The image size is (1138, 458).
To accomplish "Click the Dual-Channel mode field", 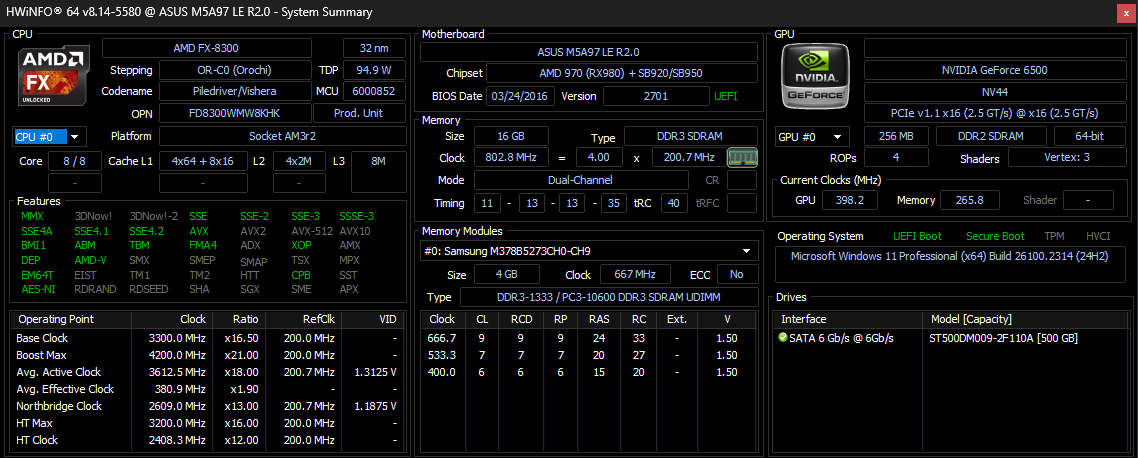I will 581,180.
